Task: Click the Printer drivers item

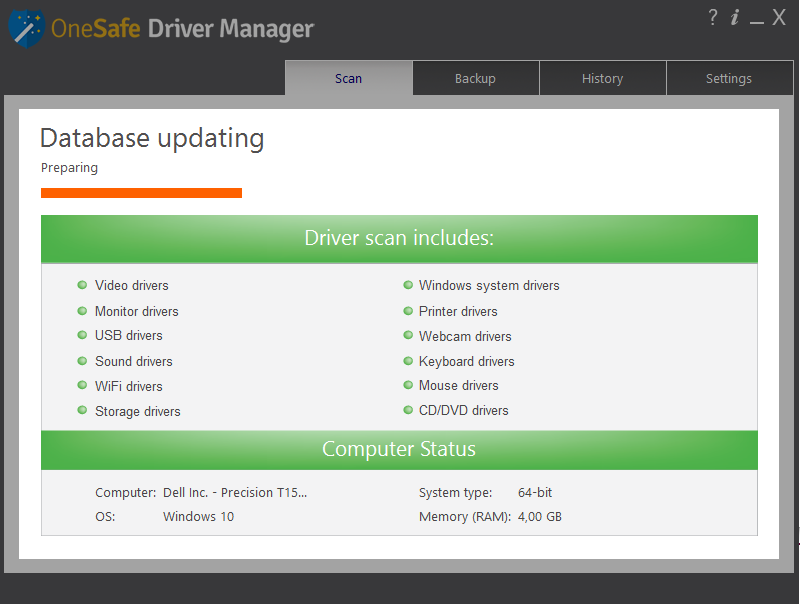Action: tap(458, 311)
